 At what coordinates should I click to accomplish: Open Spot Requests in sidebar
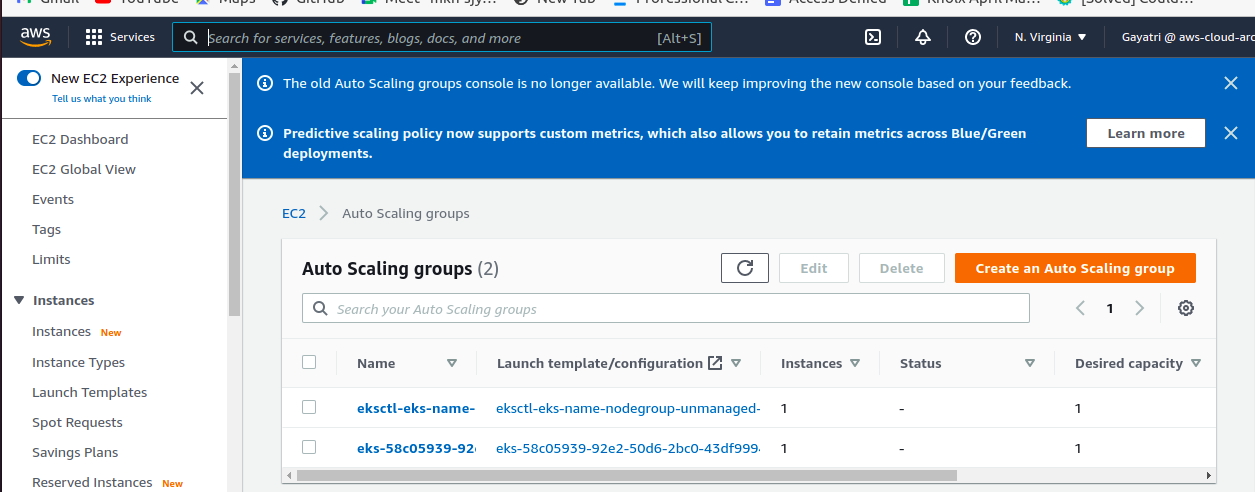[77, 422]
